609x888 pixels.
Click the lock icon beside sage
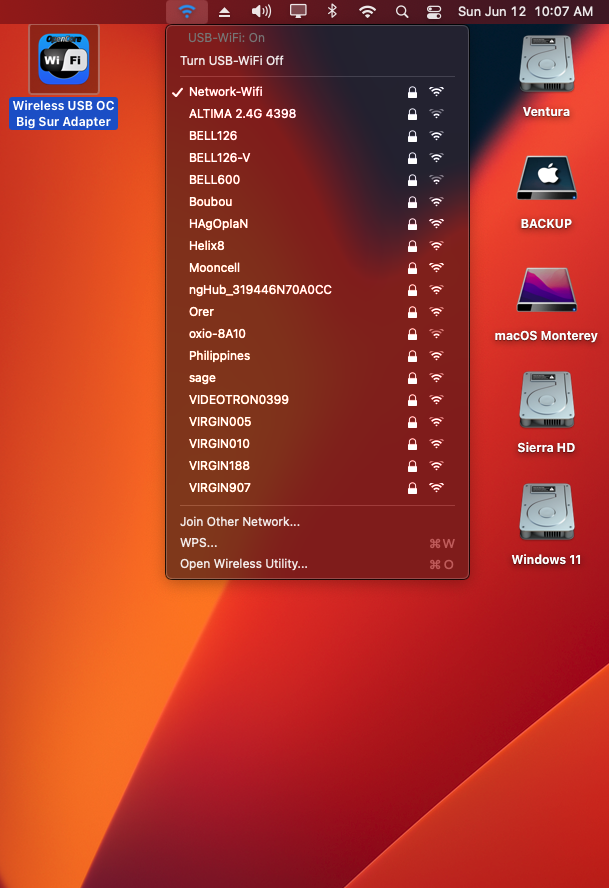tap(412, 378)
